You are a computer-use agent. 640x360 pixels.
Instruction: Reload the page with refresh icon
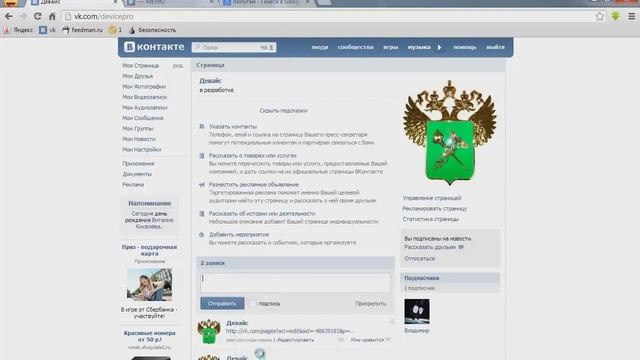pos(38,16)
